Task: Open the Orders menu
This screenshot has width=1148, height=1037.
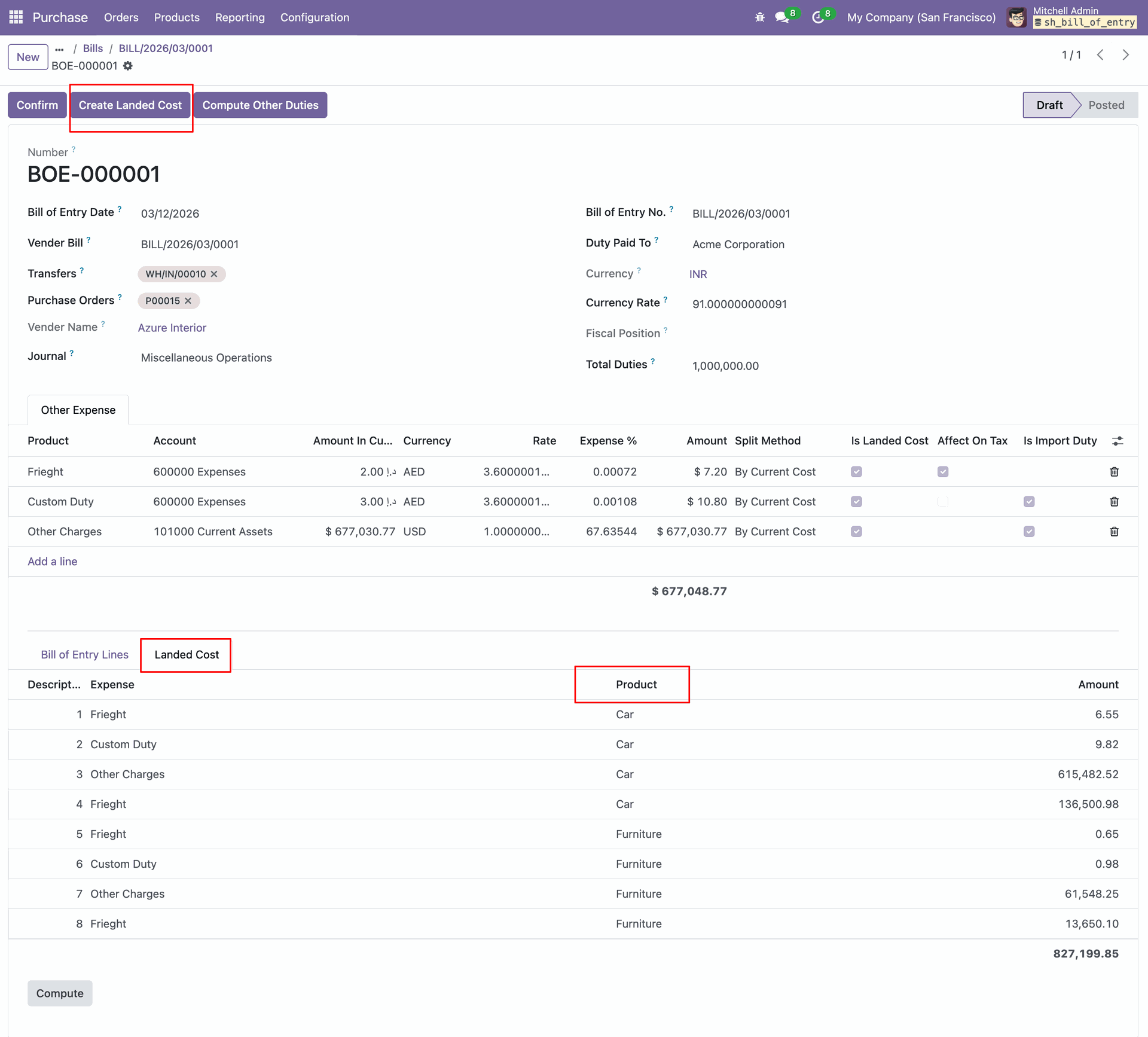Action: coord(121,17)
